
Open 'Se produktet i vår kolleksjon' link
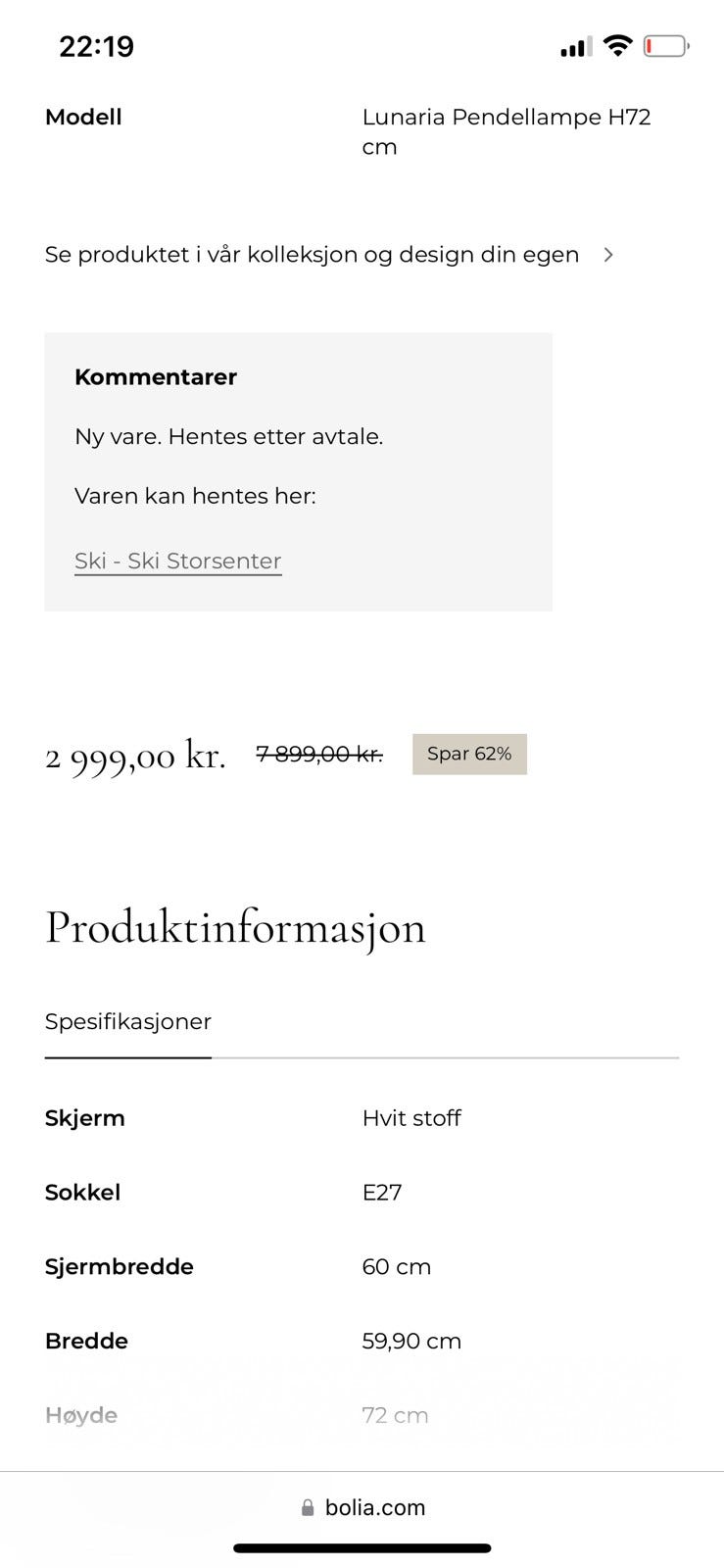click(312, 255)
